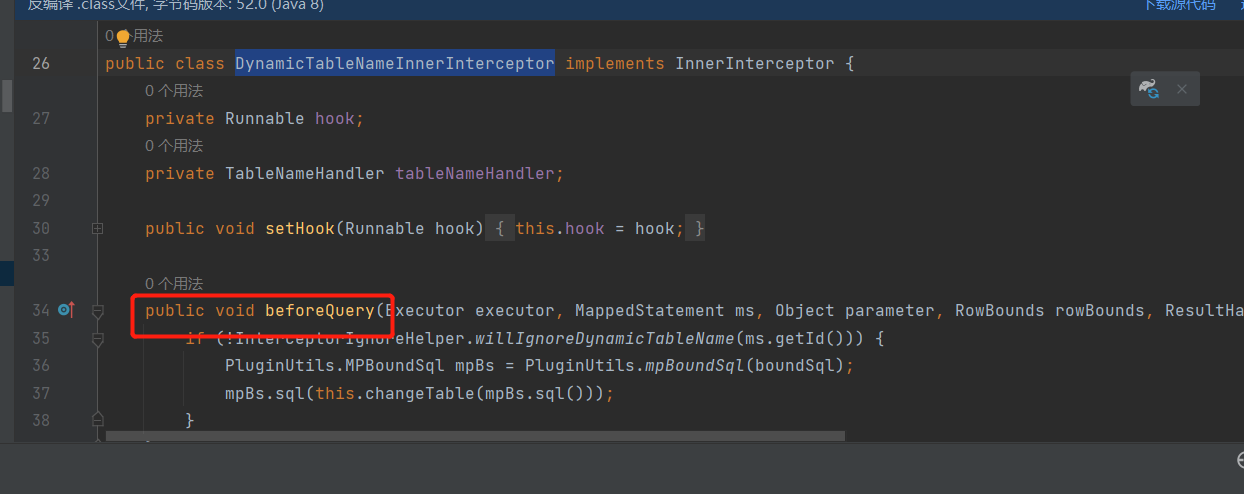Click the implements gutter icon on line 34

66,310
